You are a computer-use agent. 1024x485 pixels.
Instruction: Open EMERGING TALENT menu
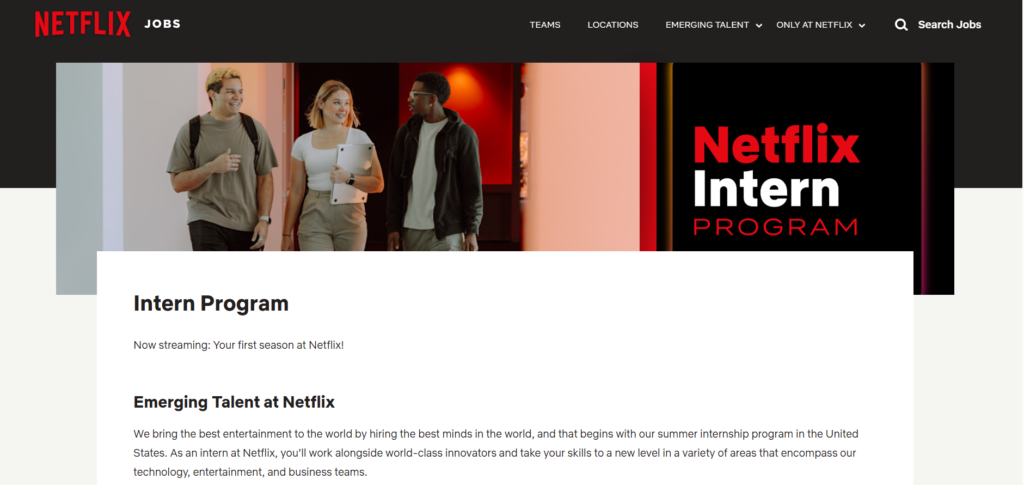tap(707, 25)
